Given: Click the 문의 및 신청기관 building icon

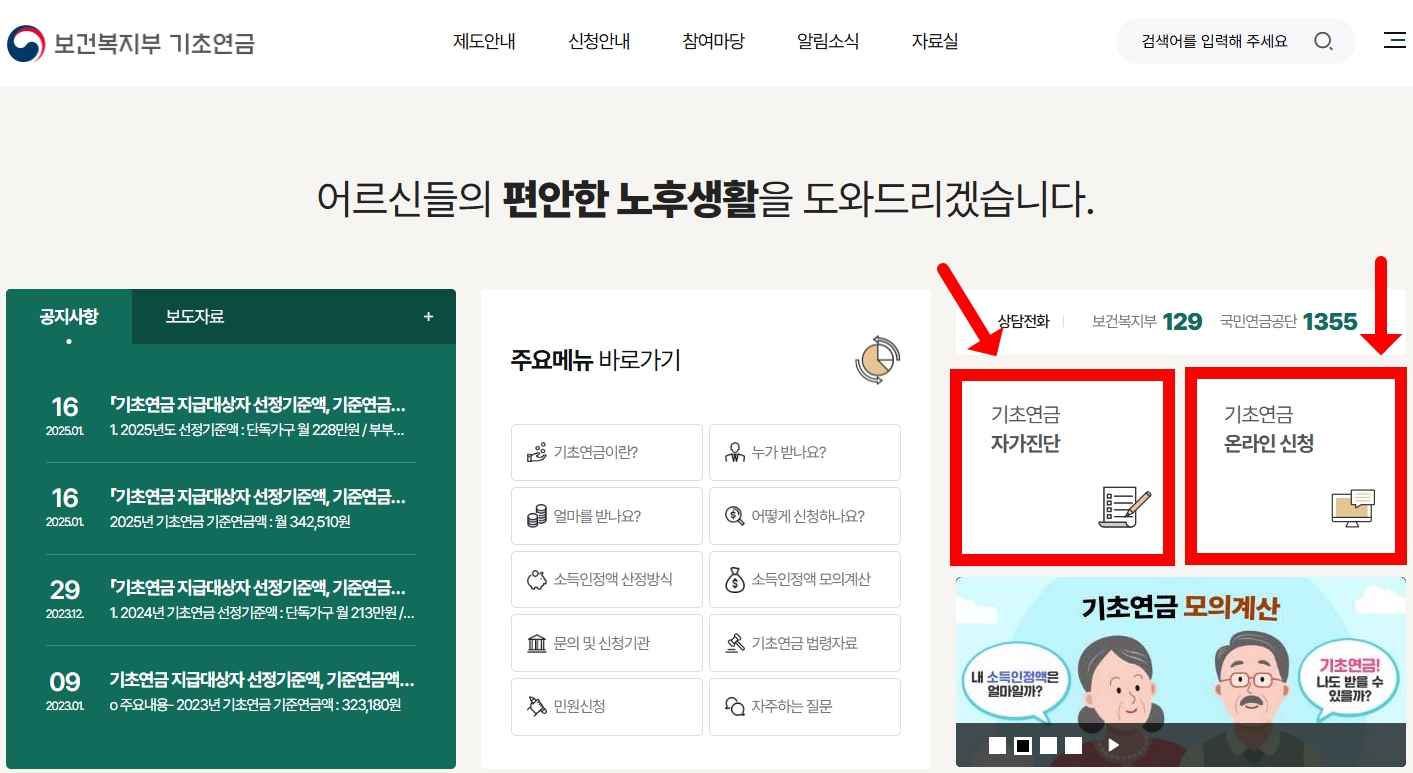Looking at the screenshot, I should tap(536, 643).
